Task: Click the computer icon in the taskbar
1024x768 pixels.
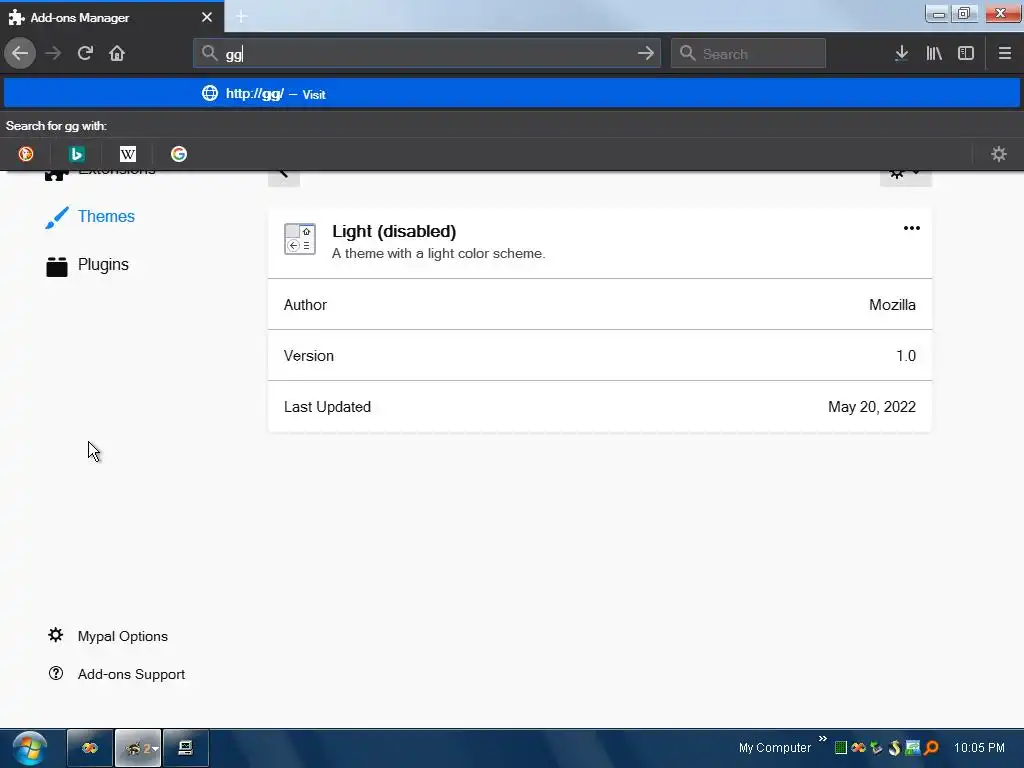Action: [185, 748]
